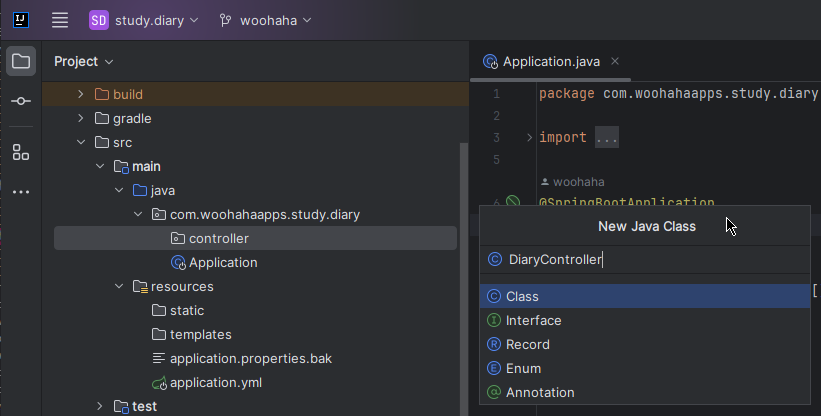Select the Application.java editor tab
Viewport: 821px width, 416px height.
[x=550, y=61]
